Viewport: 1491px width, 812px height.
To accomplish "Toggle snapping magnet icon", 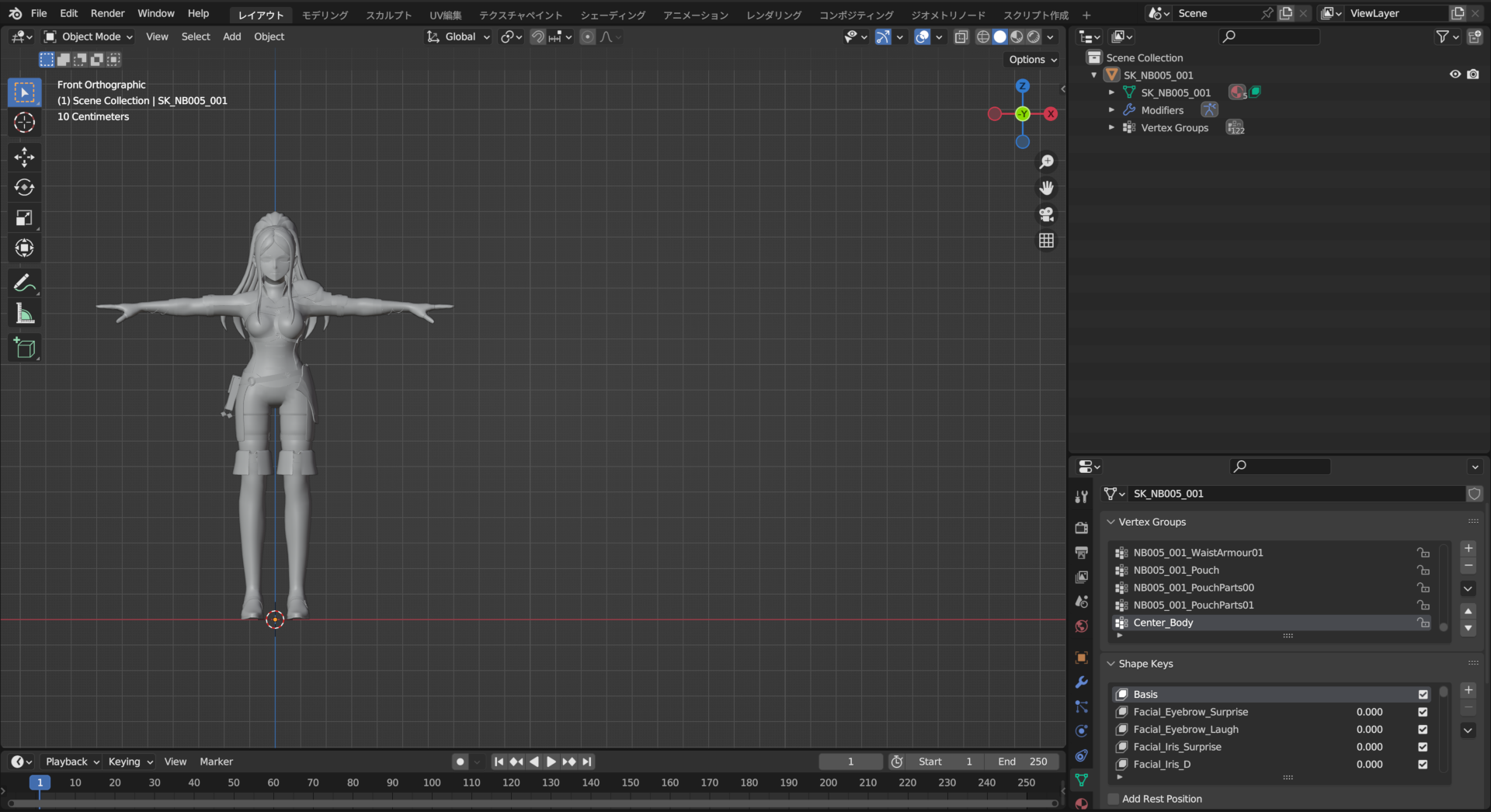I will pyautogui.click(x=537, y=36).
